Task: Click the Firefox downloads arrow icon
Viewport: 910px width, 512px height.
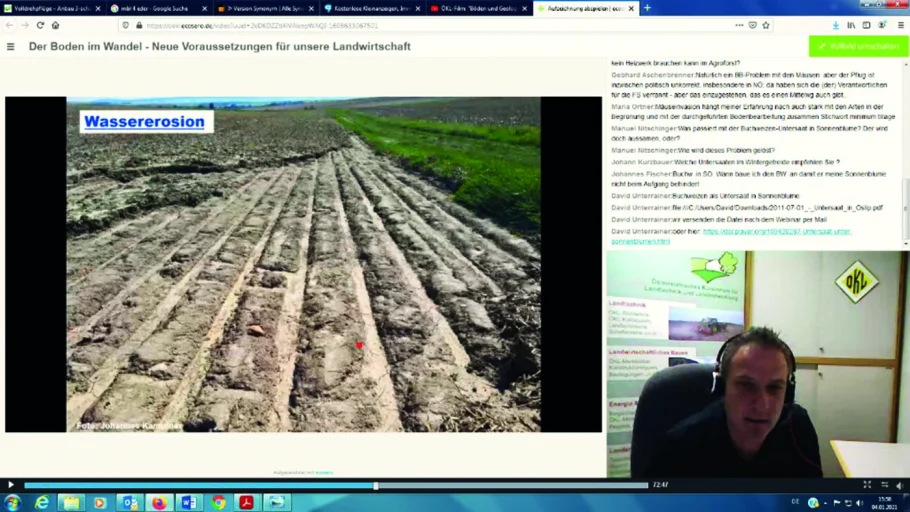Action: pos(835,25)
